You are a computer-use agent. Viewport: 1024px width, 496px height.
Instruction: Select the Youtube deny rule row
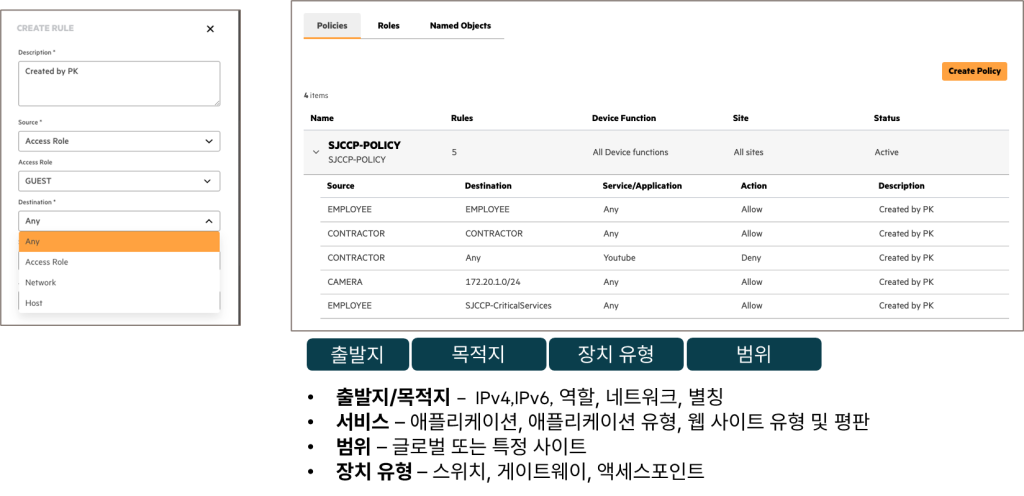point(650,258)
